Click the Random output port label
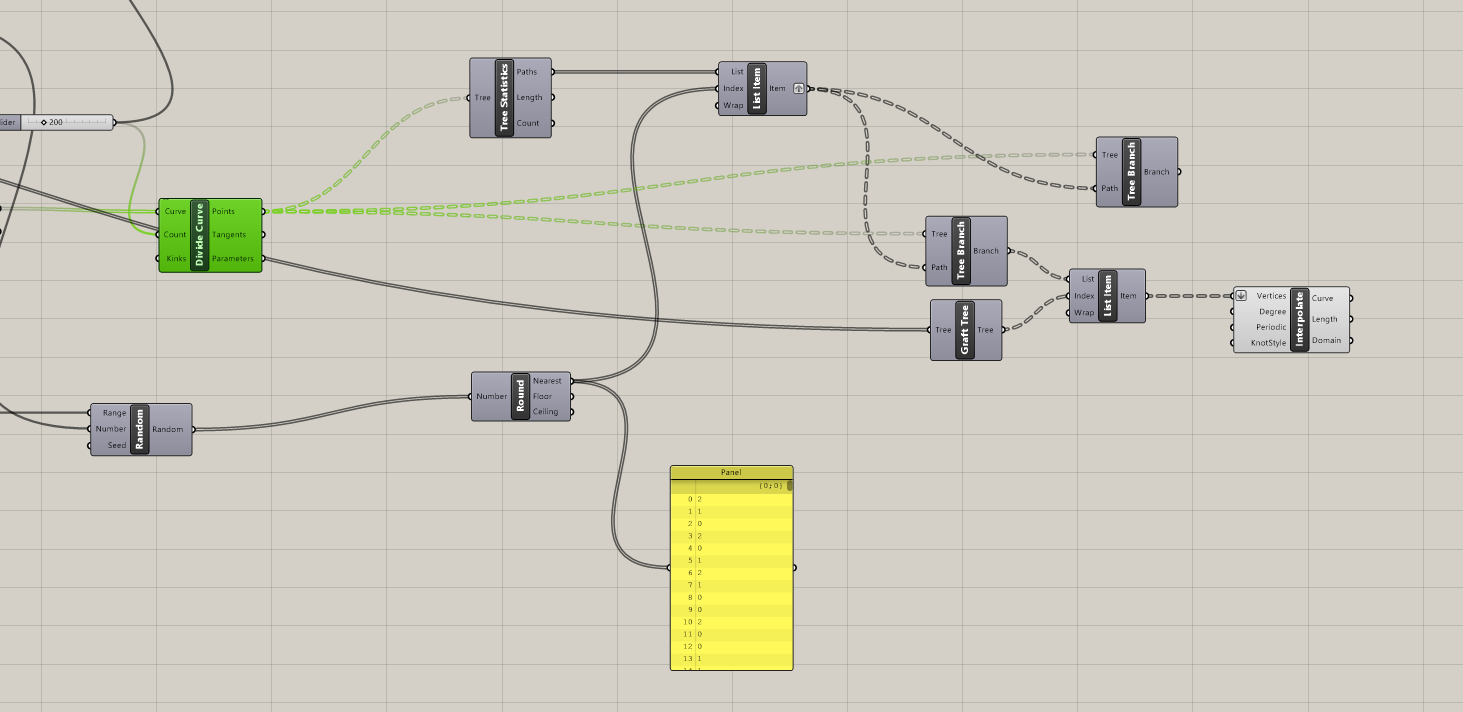The height and width of the screenshot is (712, 1463). 168,430
